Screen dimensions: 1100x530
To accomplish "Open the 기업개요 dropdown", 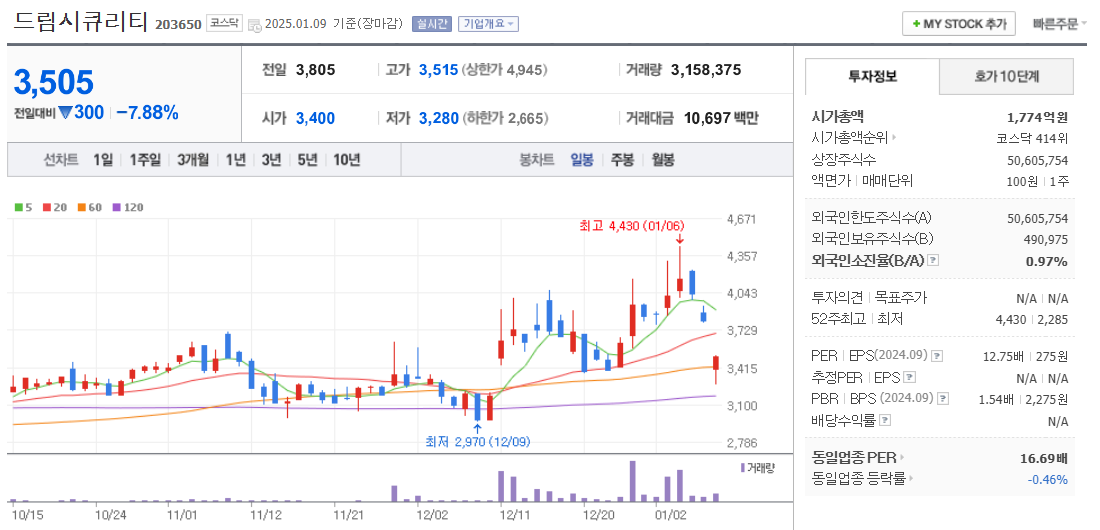I will coord(488,24).
